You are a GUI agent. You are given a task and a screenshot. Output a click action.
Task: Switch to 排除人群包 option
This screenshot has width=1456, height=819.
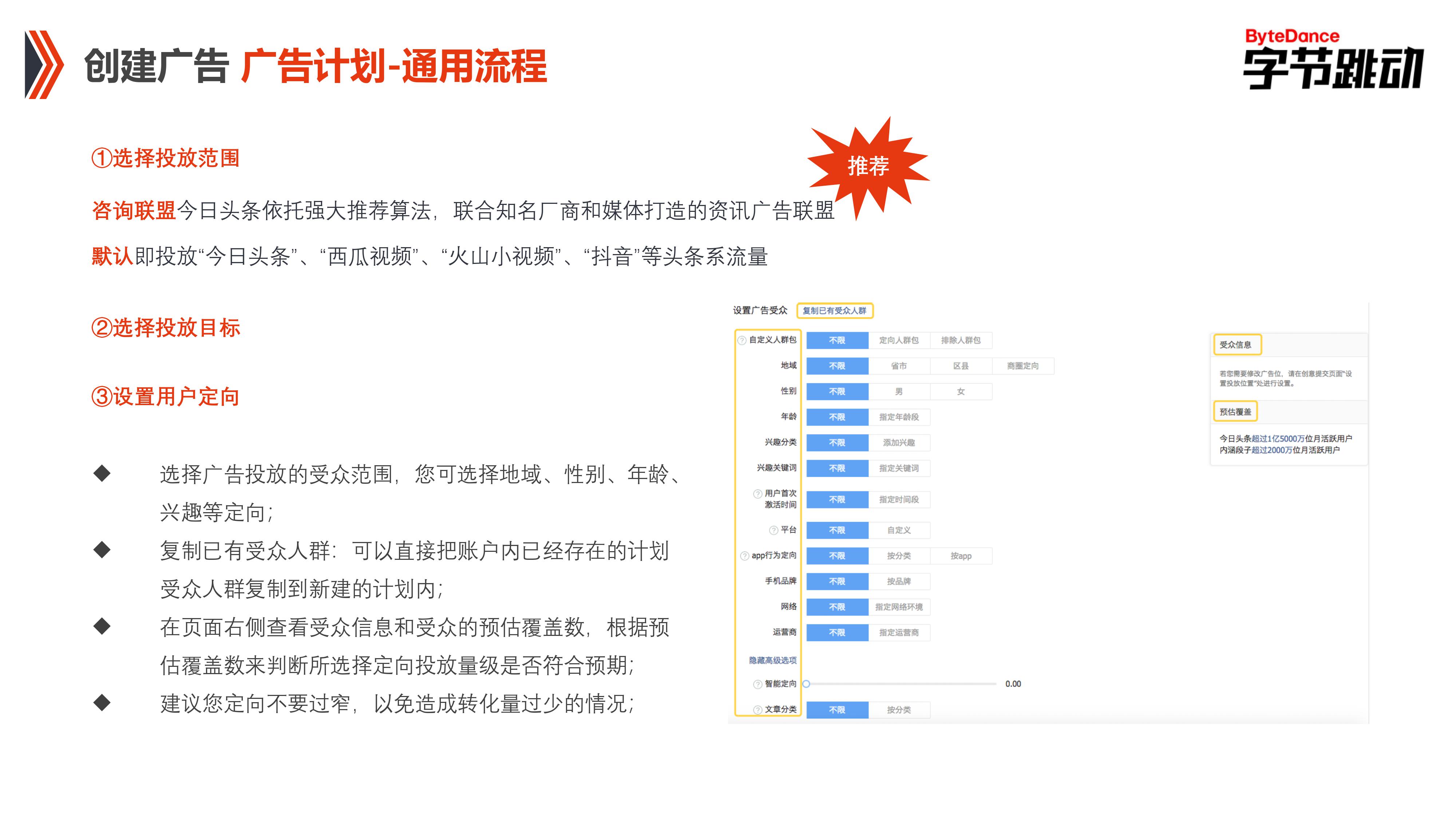[961, 340]
